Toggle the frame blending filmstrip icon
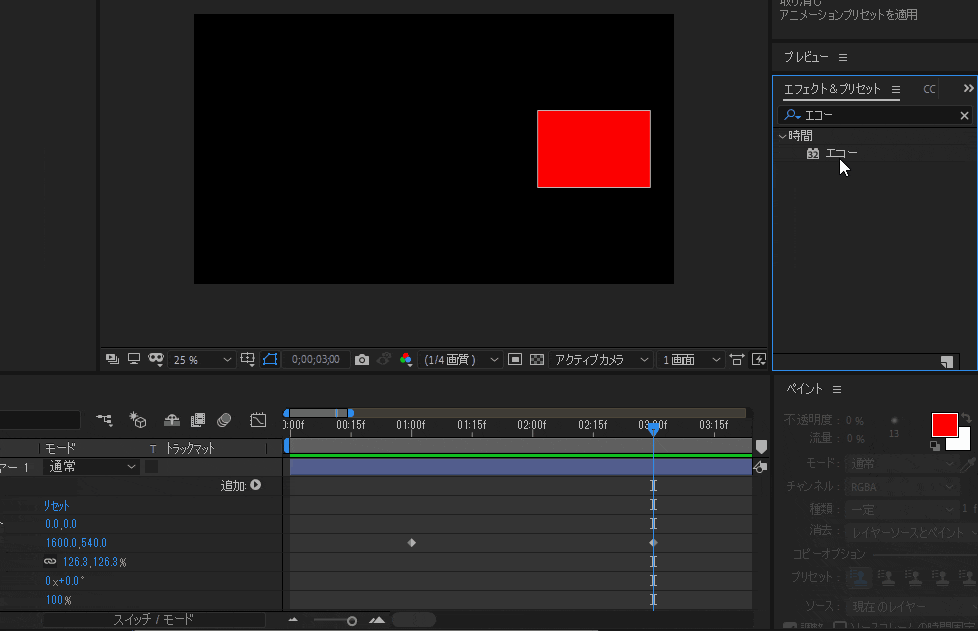978x631 pixels. coord(198,420)
